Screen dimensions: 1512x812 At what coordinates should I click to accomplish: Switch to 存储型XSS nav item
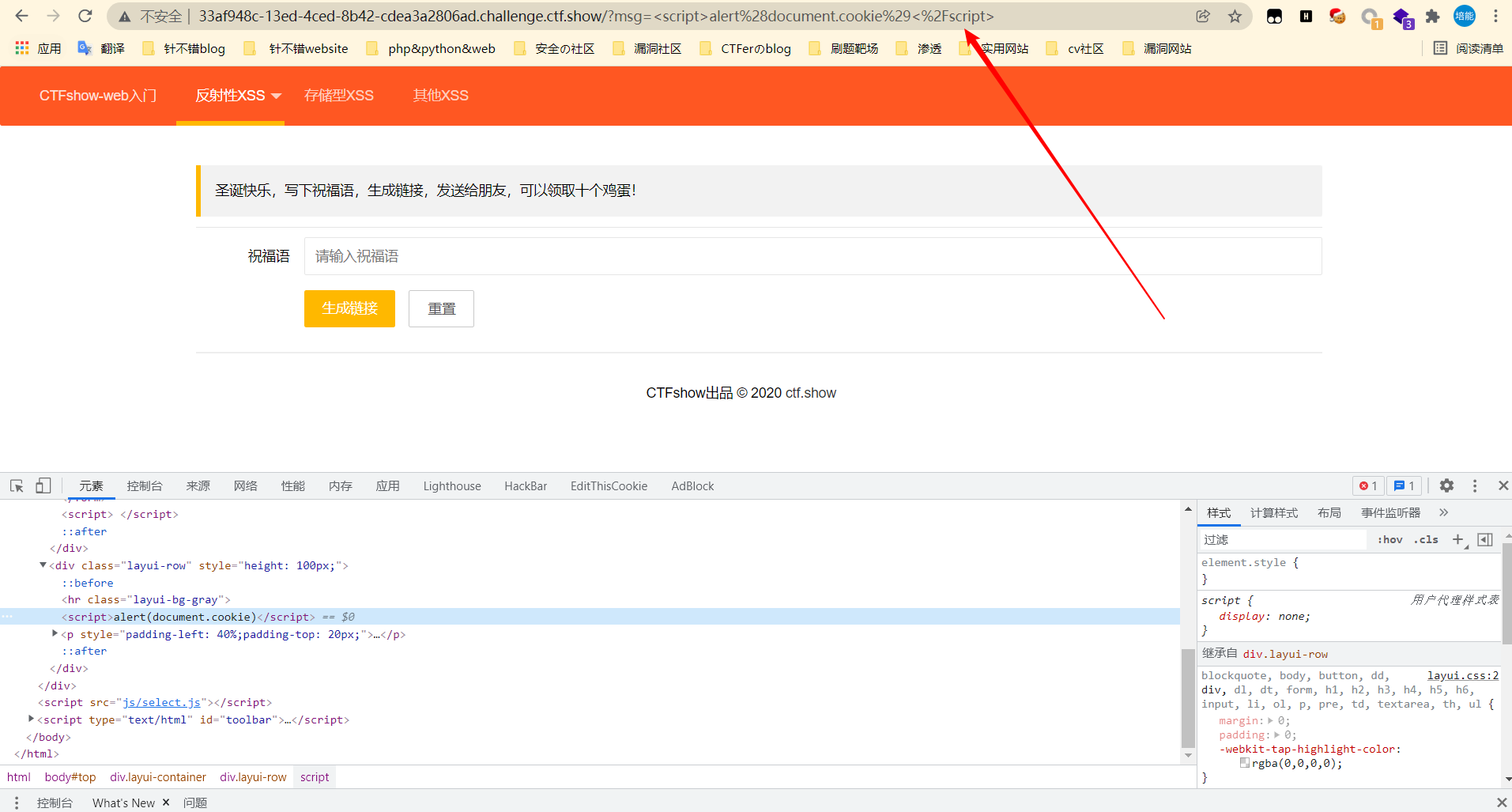(x=339, y=96)
